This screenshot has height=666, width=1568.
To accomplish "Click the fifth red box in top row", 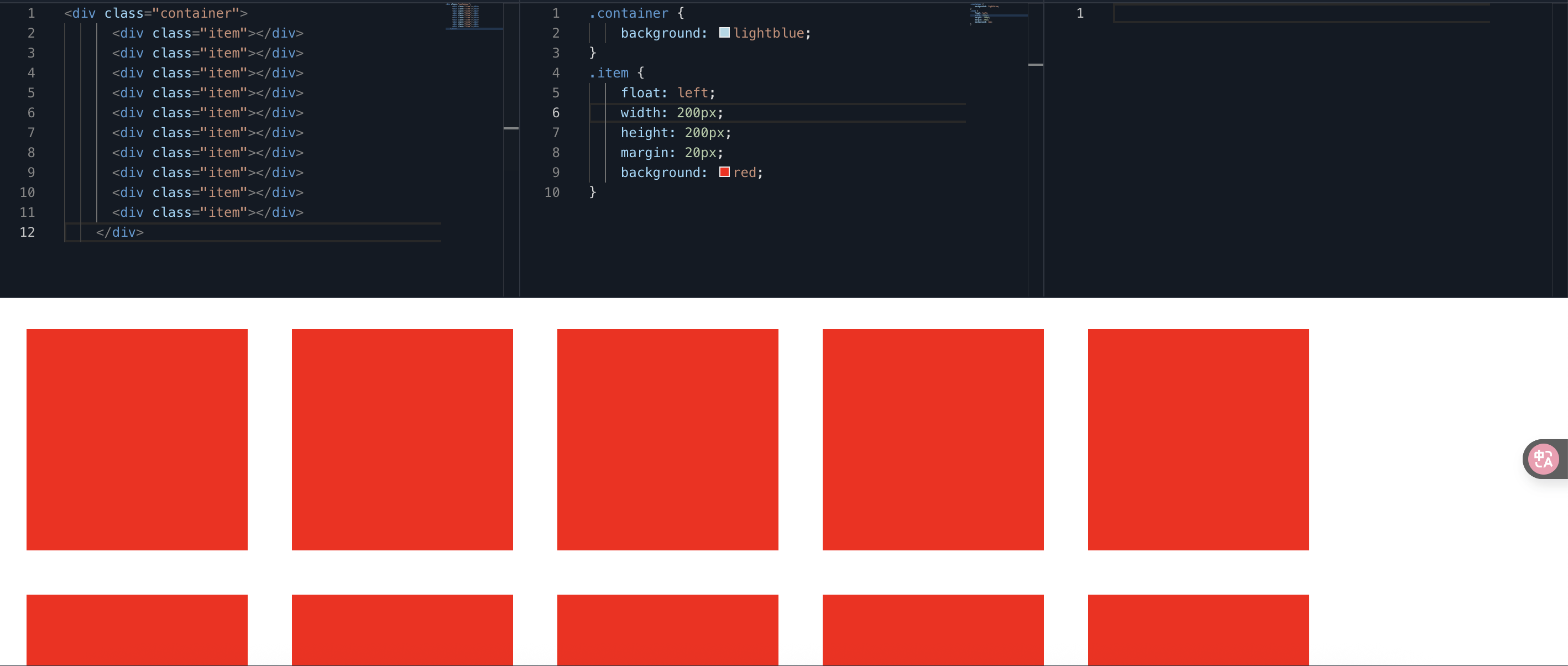I will [1198, 440].
